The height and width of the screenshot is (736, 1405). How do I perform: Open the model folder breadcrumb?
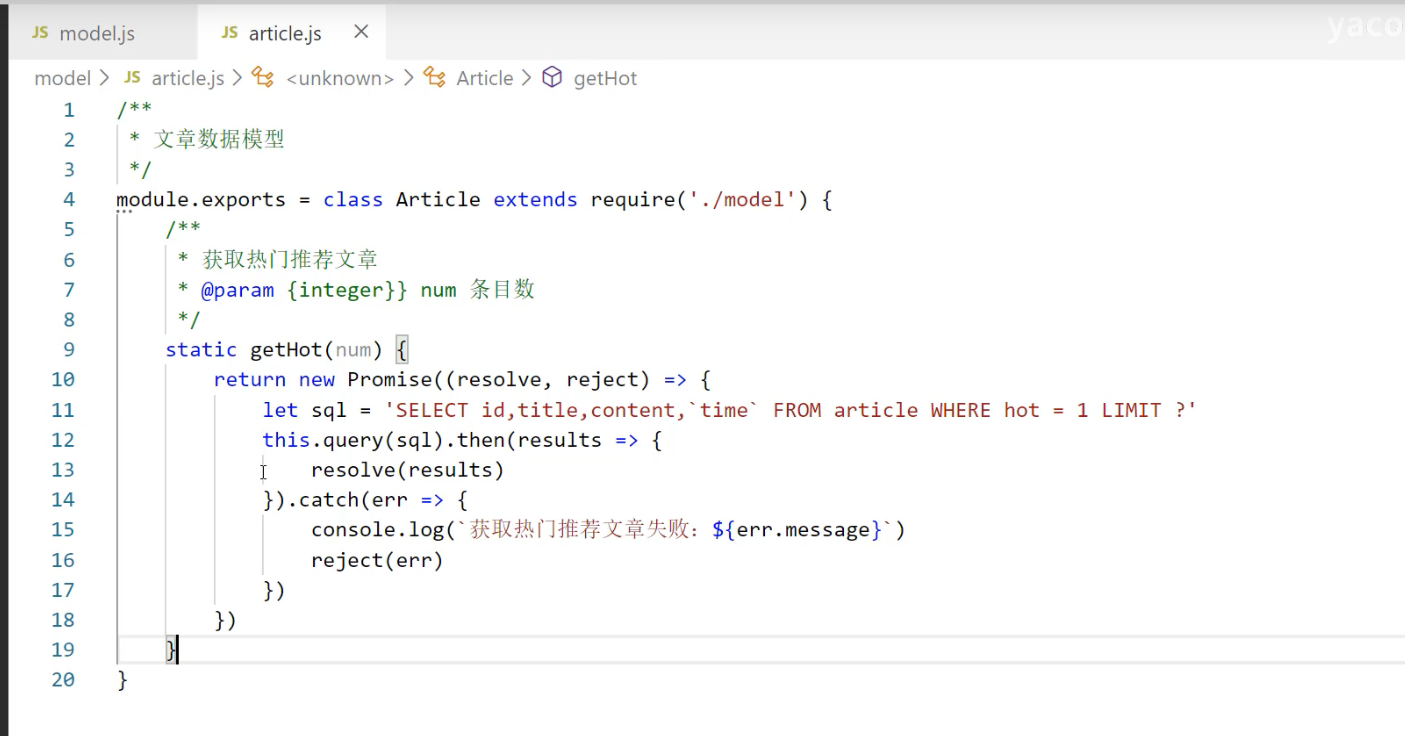pos(62,78)
